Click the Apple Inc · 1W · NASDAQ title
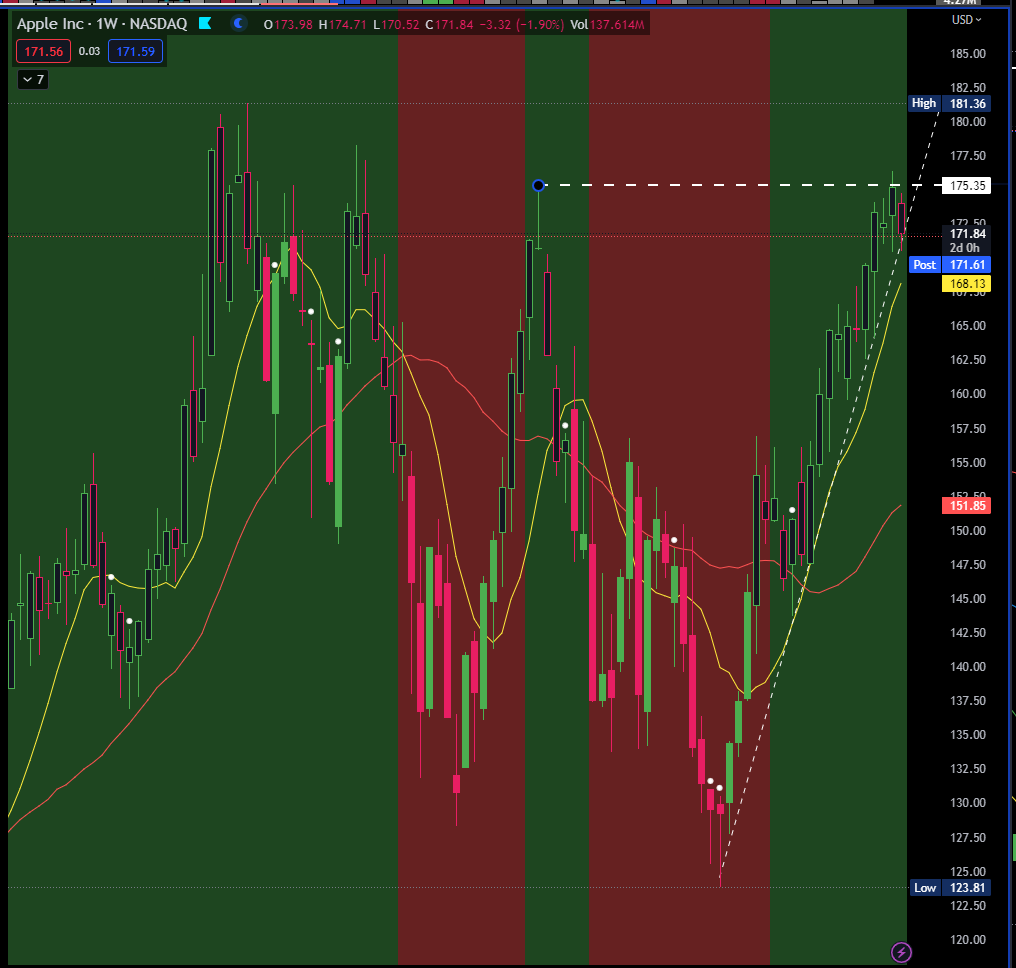 pyautogui.click(x=102, y=24)
